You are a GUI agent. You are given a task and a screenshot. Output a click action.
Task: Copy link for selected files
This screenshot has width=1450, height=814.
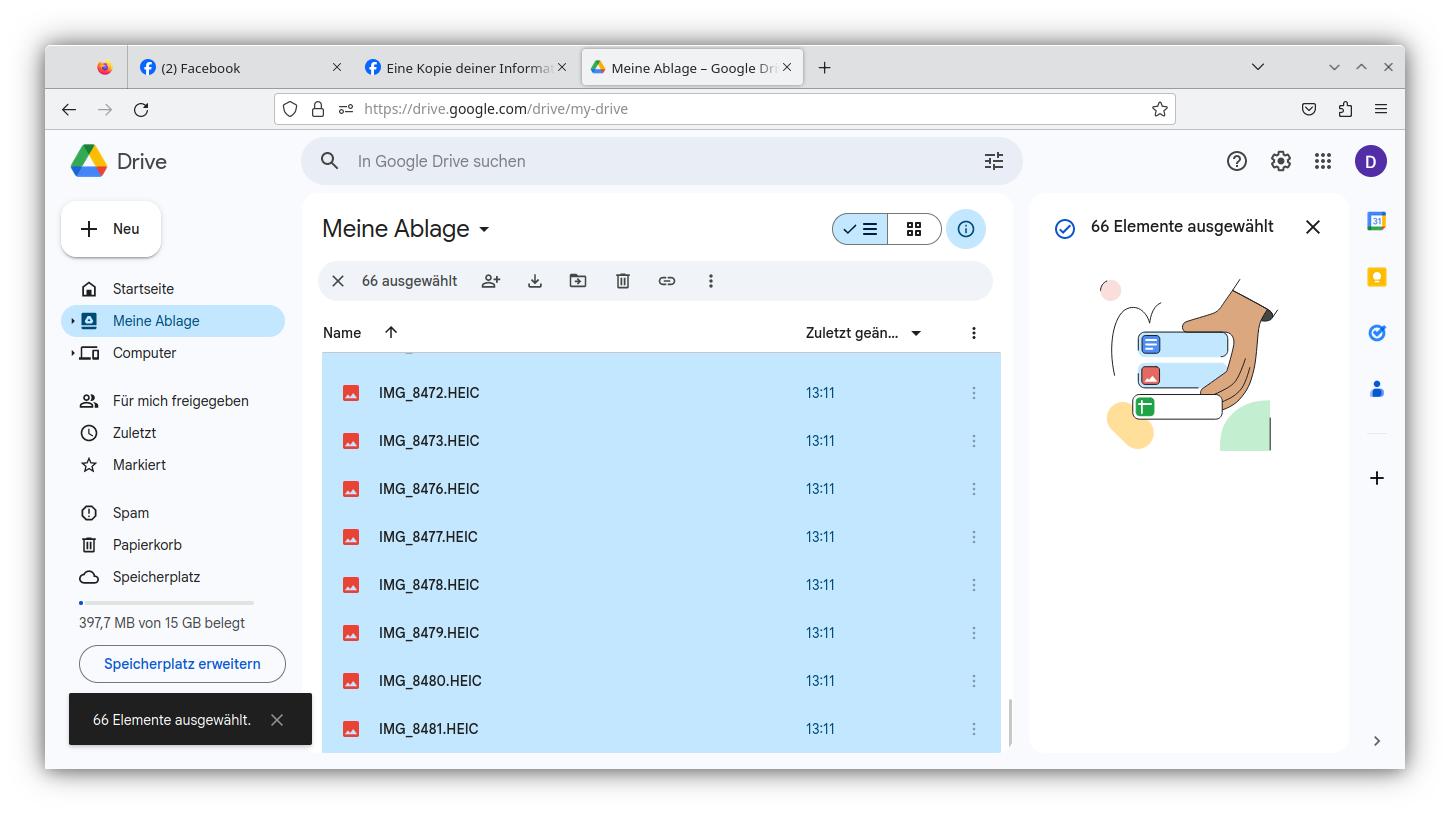pyautogui.click(x=667, y=281)
